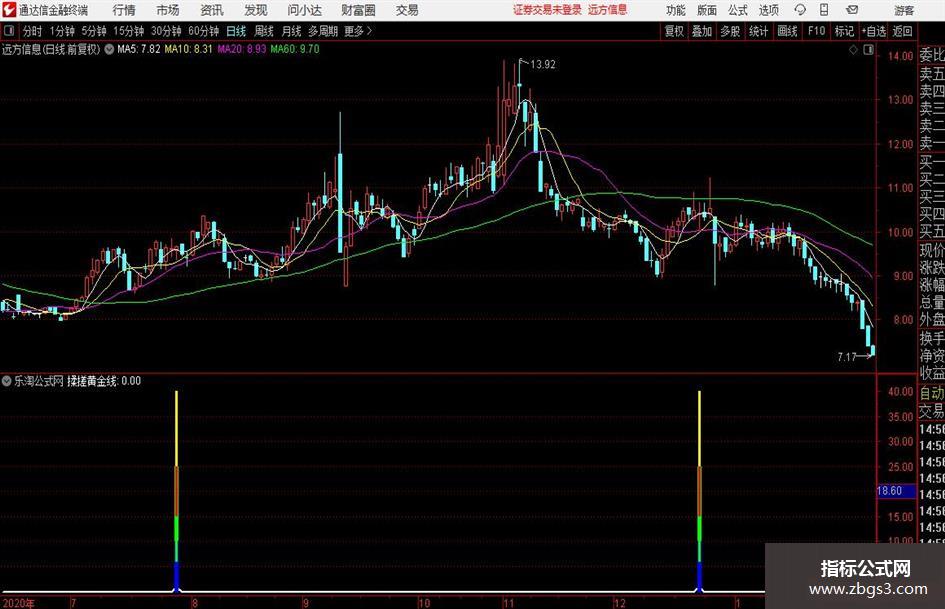Switch to the 5分钟 period tab

coord(94,31)
